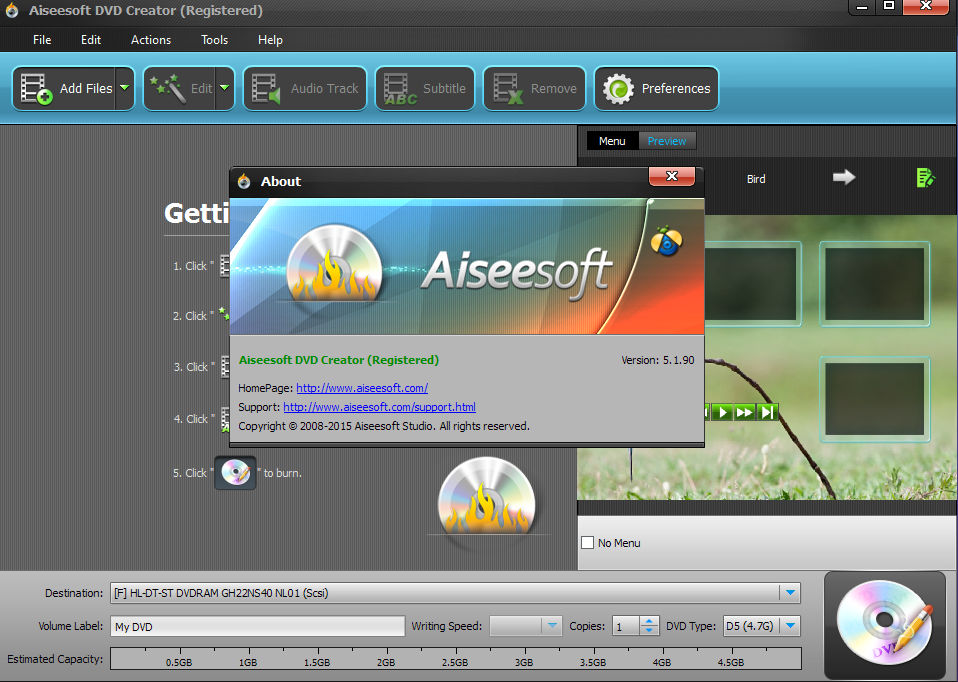Open Preferences with the gear button
This screenshot has width=958, height=682.
tap(656, 89)
